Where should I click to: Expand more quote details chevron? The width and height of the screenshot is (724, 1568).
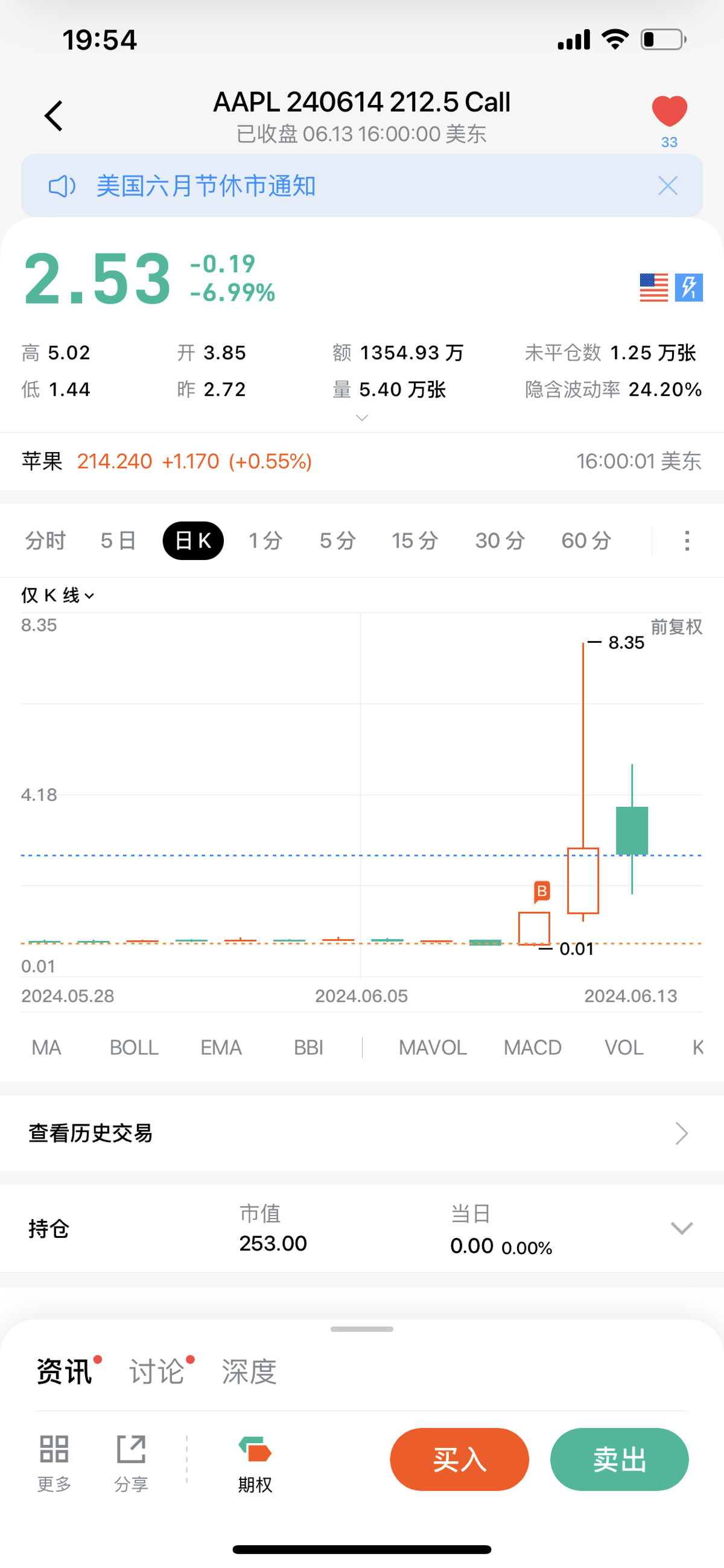point(361,418)
